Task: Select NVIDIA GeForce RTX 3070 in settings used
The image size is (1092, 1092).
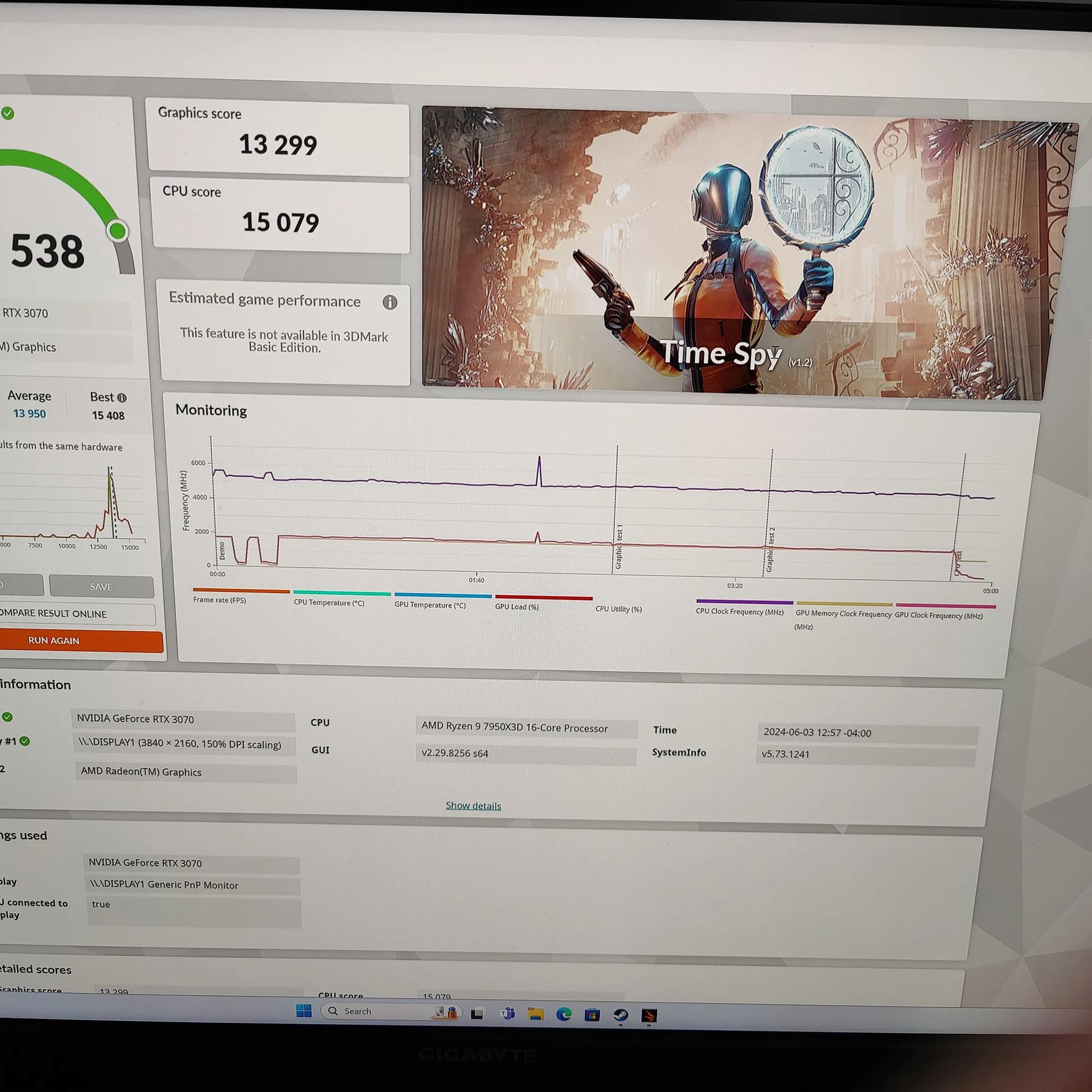Action: coord(190,863)
